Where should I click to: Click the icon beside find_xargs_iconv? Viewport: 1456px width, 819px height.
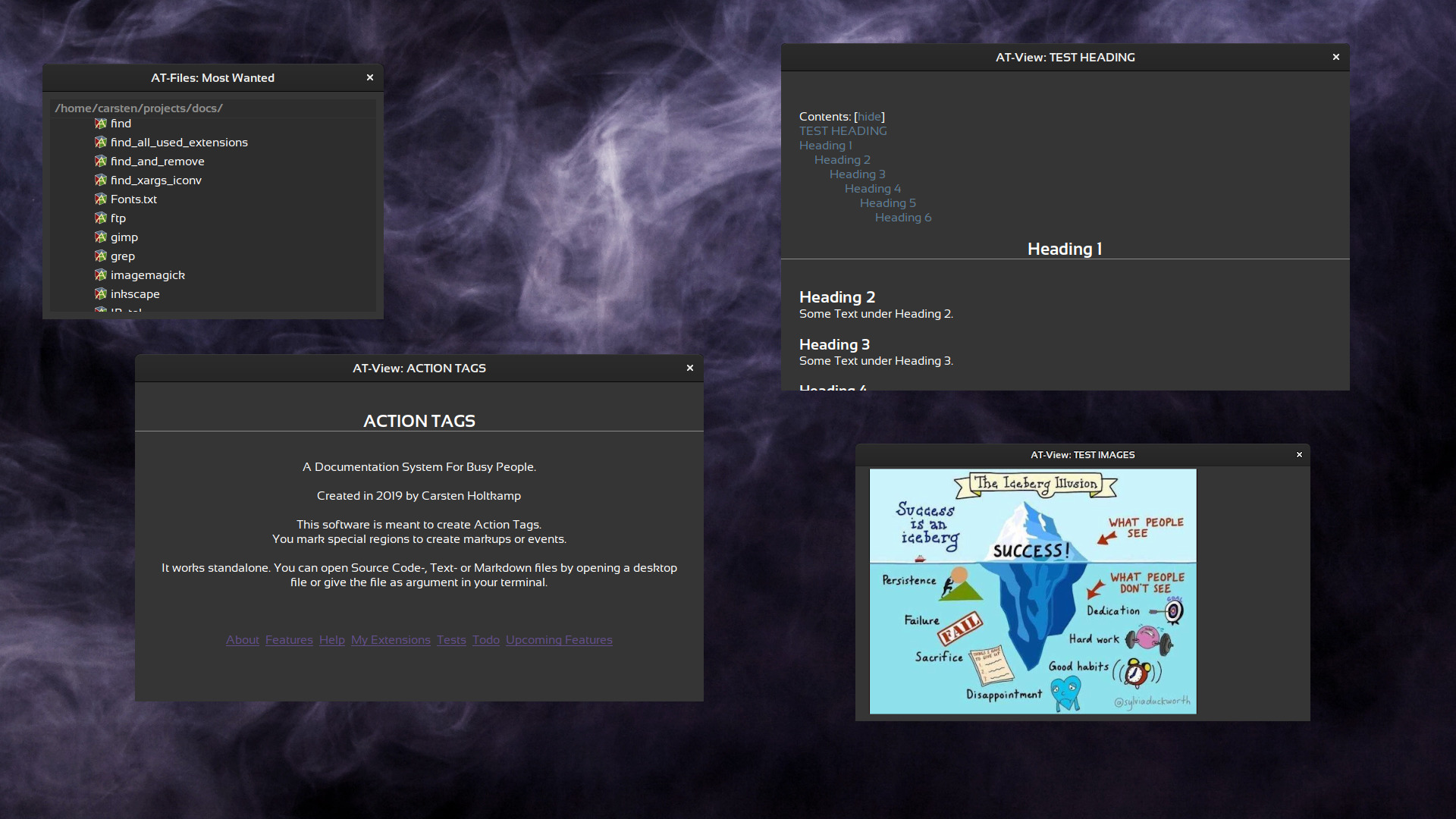pos(100,180)
